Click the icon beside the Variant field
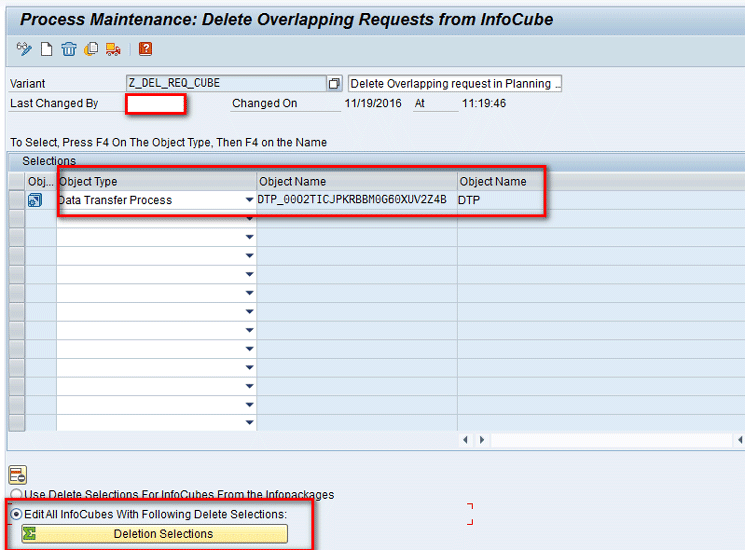The height and width of the screenshot is (550, 745). [x=335, y=84]
